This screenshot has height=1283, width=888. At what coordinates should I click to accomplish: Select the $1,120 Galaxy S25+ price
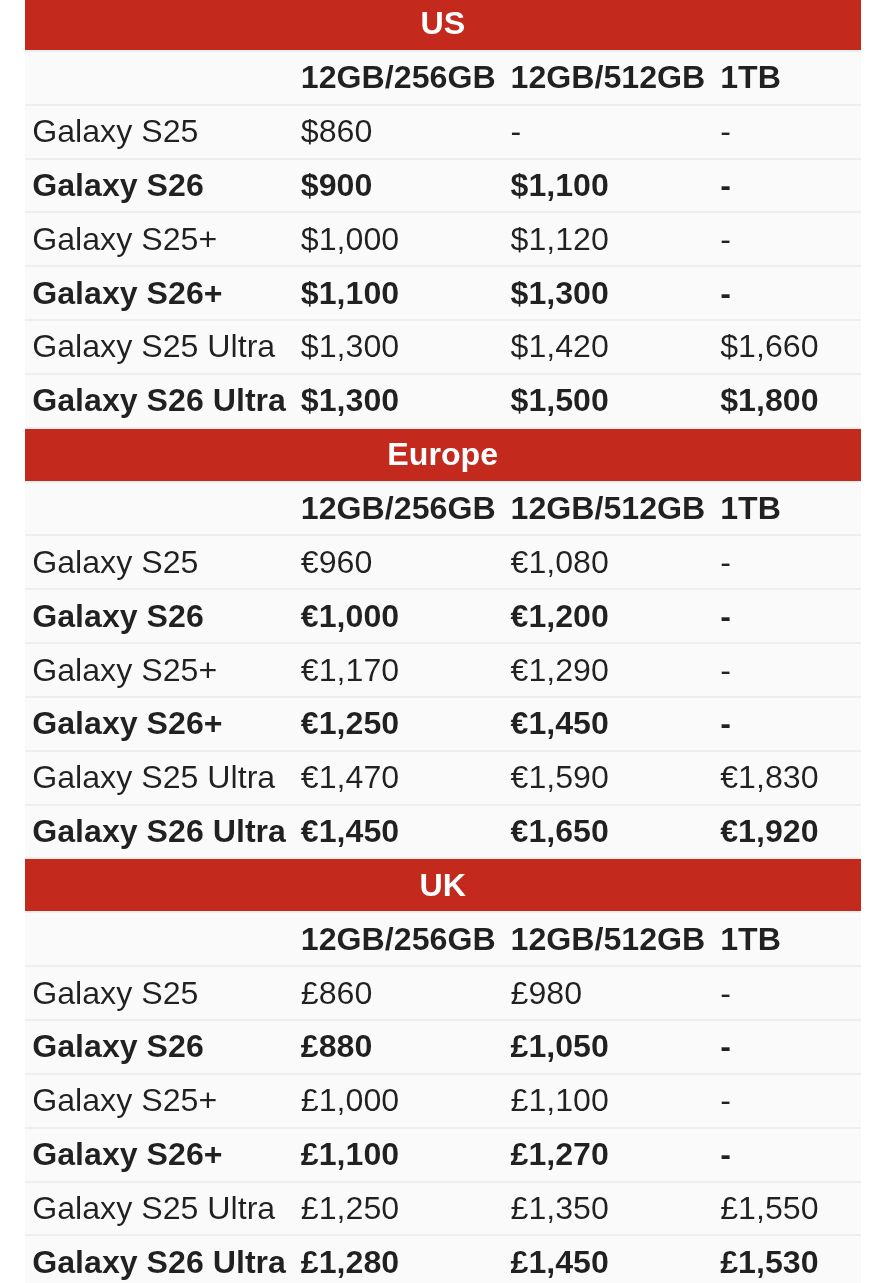[560, 239]
